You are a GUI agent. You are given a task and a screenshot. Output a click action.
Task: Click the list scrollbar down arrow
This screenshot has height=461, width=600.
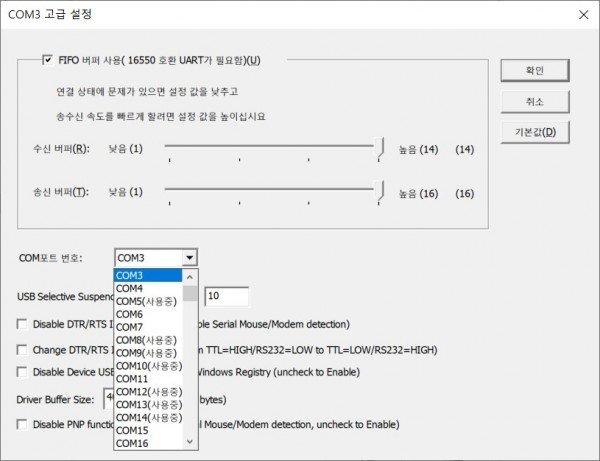pos(190,442)
